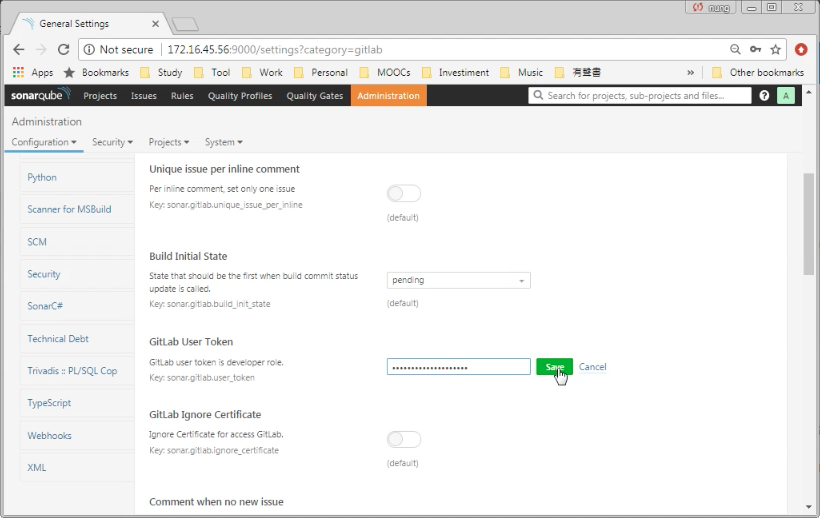The height and width of the screenshot is (518, 820).
Task: Click the scrollbar up arrow
Action: [x=808, y=92]
